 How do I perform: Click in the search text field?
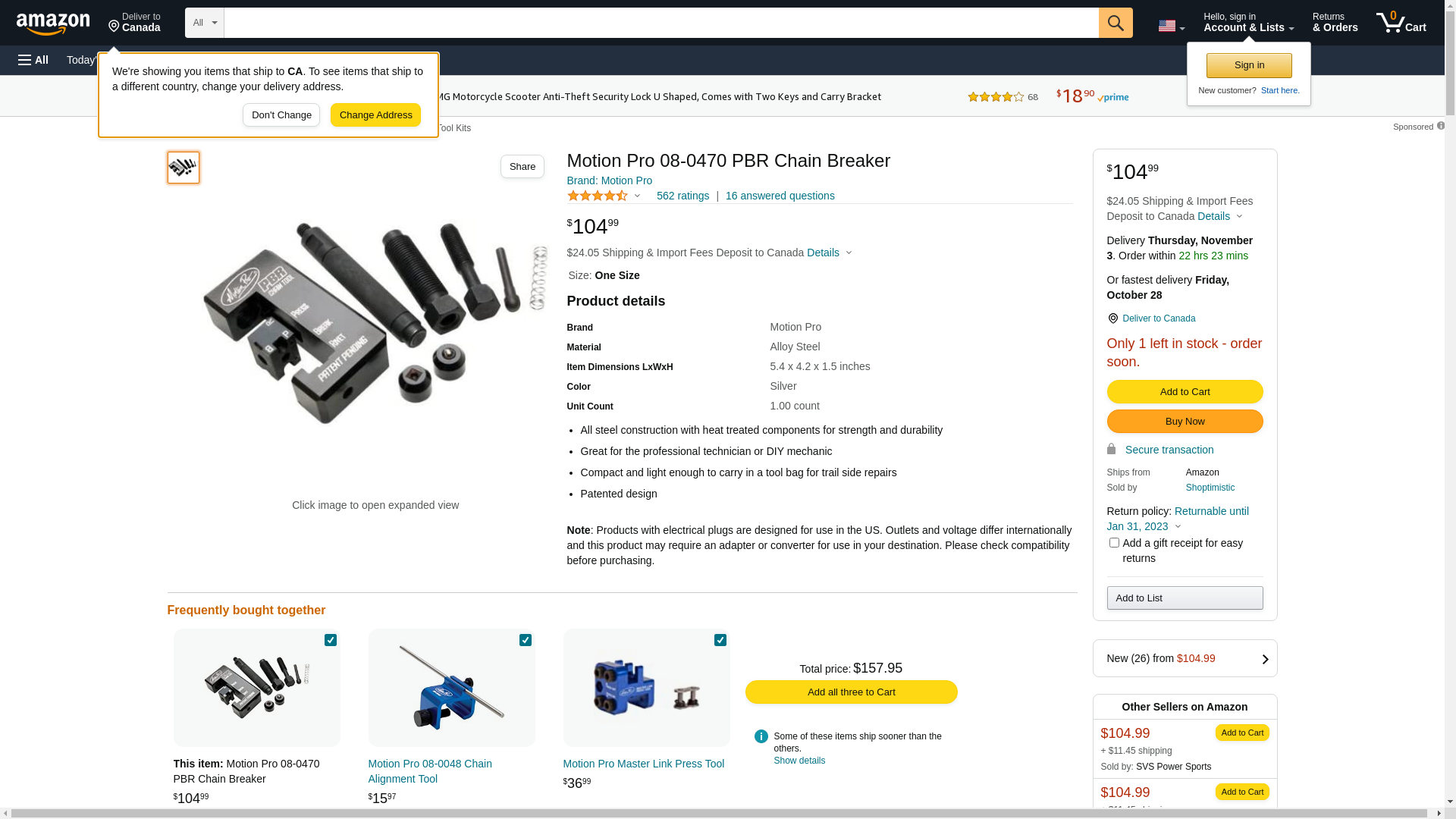click(x=660, y=23)
